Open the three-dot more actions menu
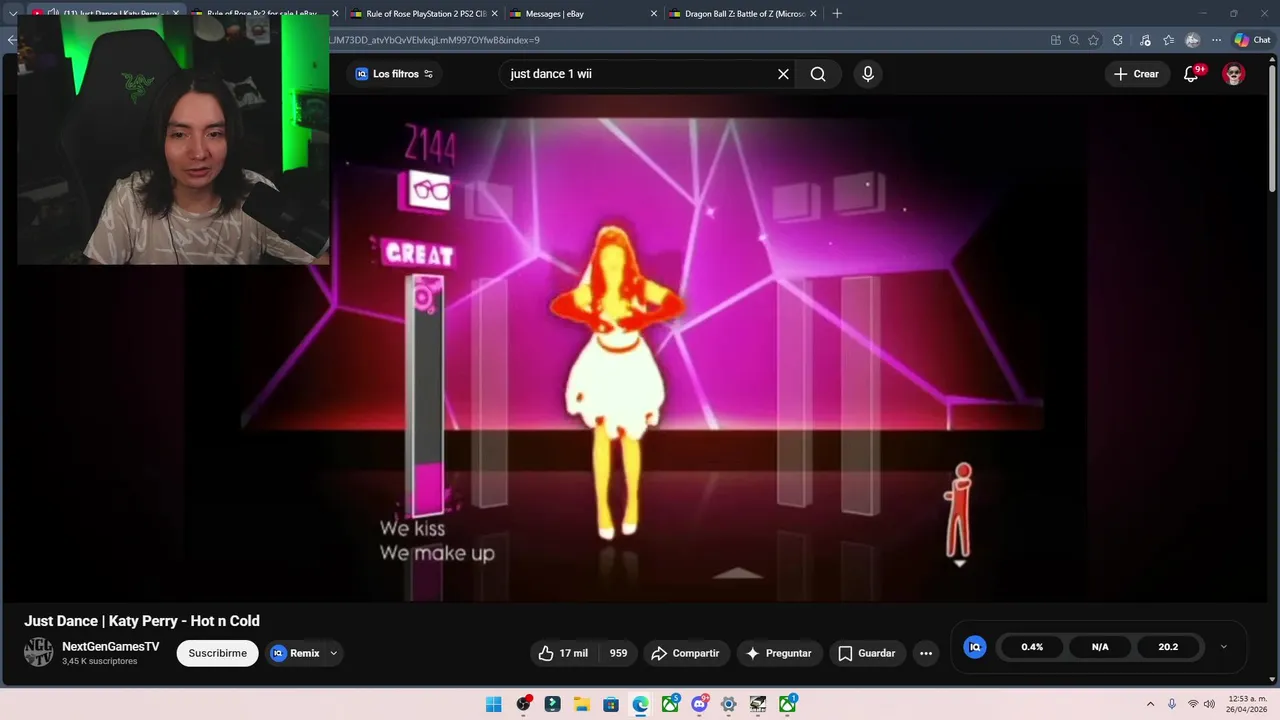 926,653
